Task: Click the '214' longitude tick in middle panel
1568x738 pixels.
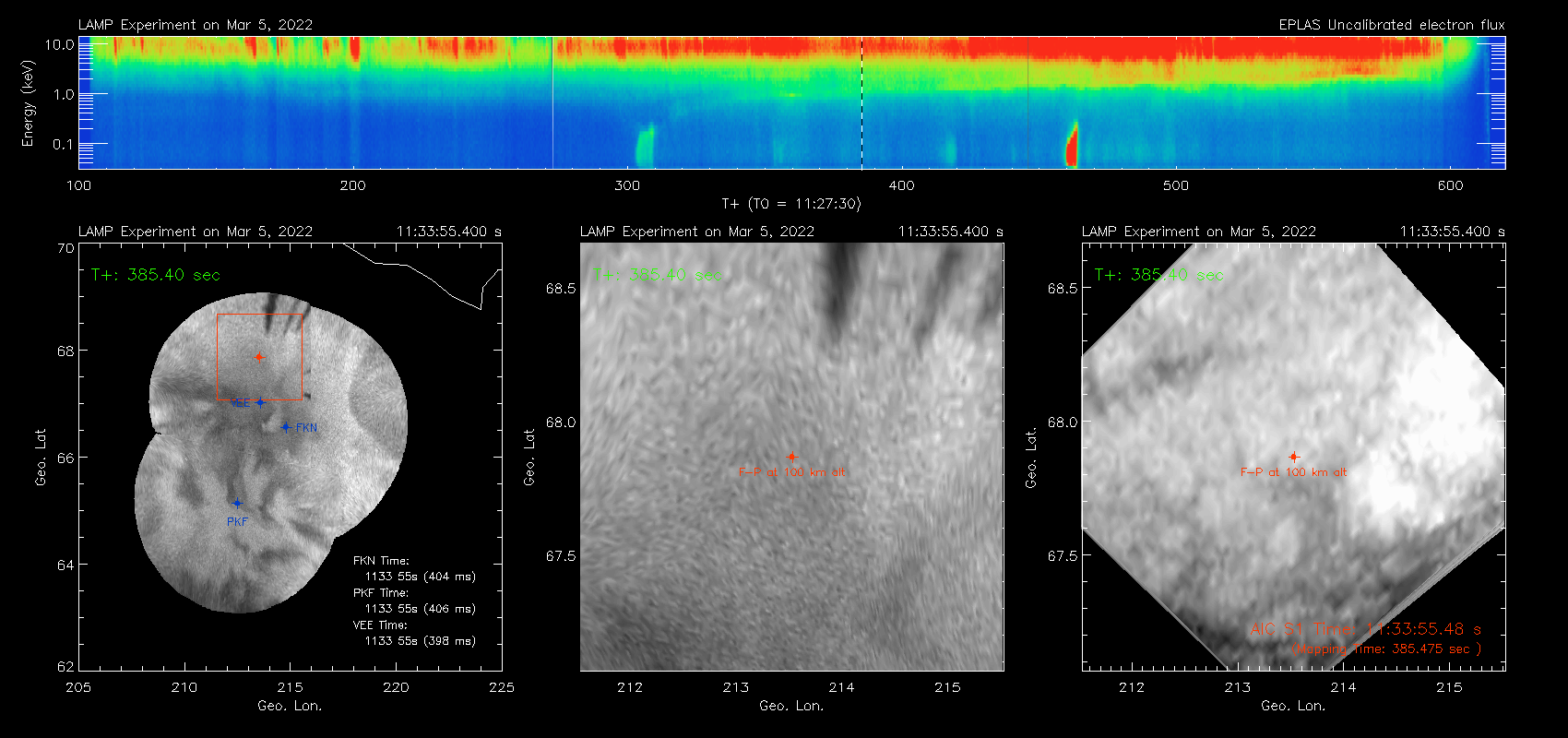Action: coord(841,687)
